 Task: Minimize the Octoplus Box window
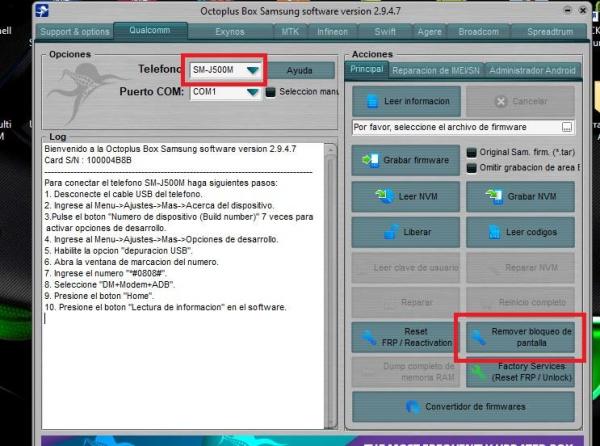tap(567, 10)
